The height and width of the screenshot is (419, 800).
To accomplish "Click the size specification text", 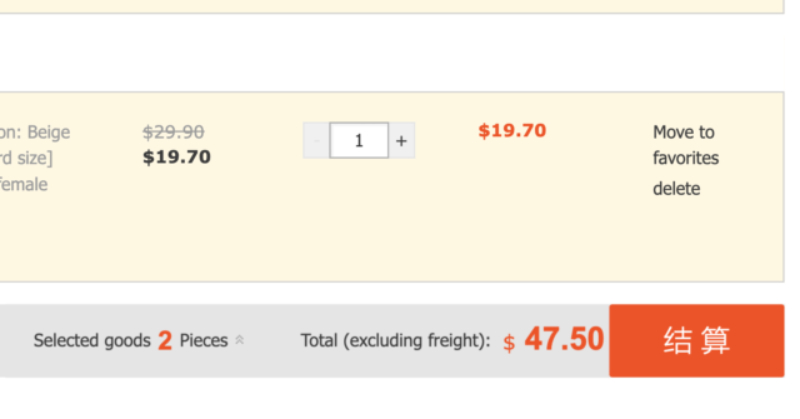I will click(26, 158).
